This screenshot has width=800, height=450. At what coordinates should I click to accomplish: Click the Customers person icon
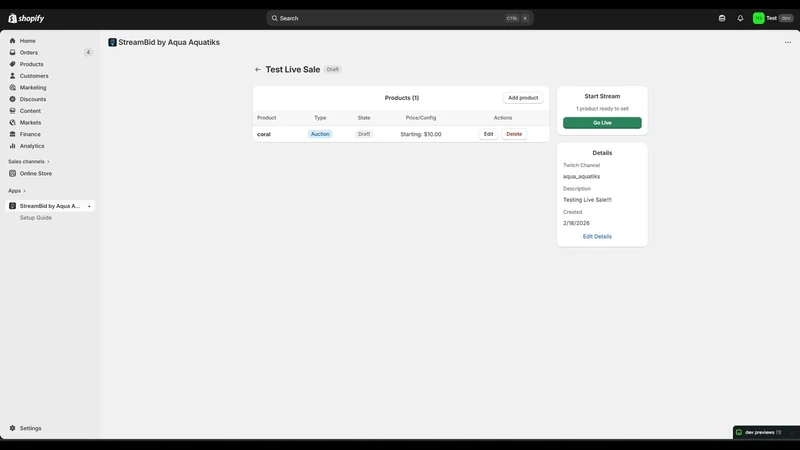pos(13,76)
